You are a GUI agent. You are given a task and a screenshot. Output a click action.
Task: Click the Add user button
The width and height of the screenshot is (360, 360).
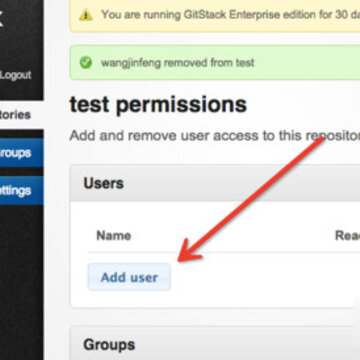129,277
